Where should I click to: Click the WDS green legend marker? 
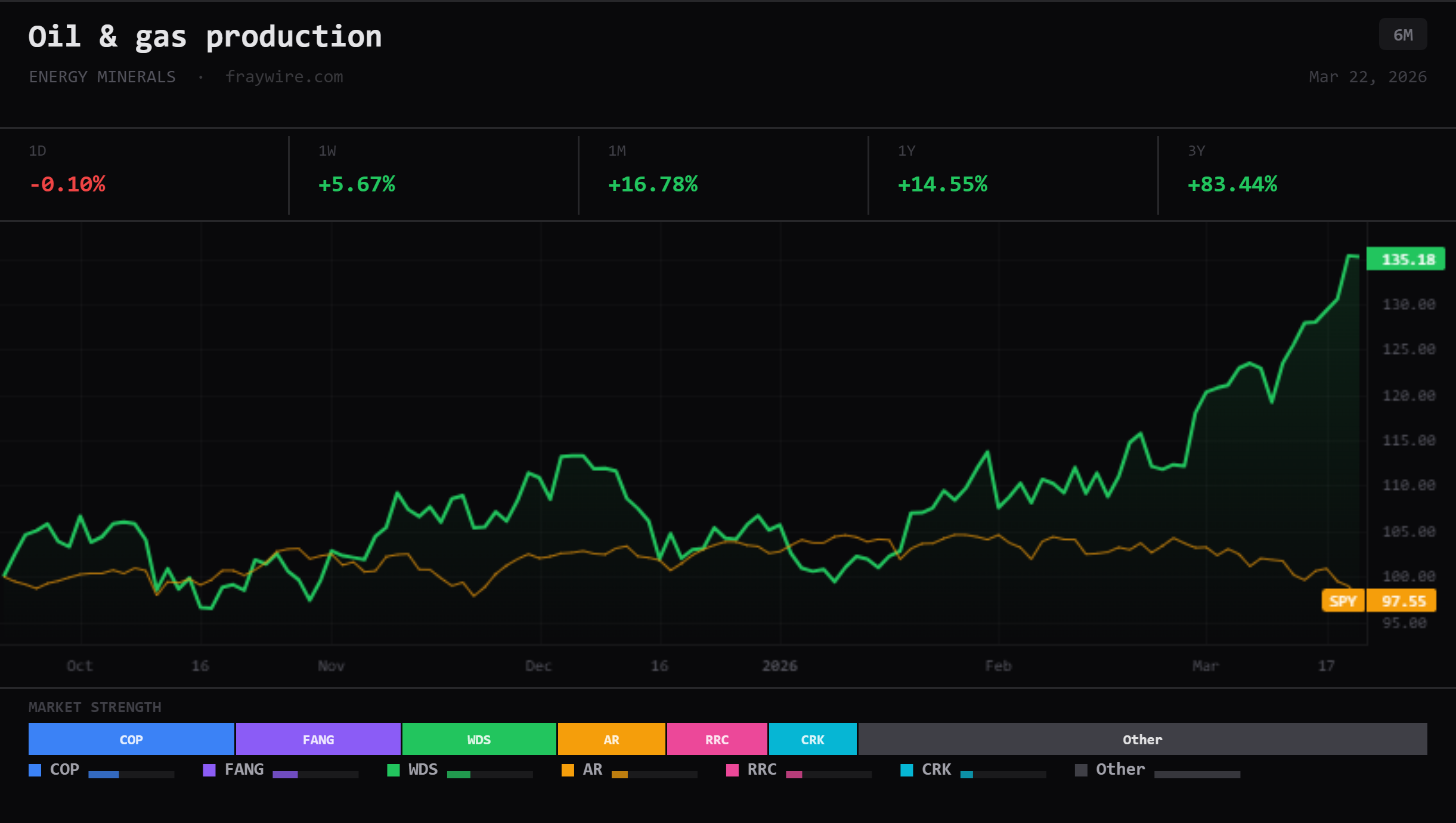pyautogui.click(x=393, y=770)
